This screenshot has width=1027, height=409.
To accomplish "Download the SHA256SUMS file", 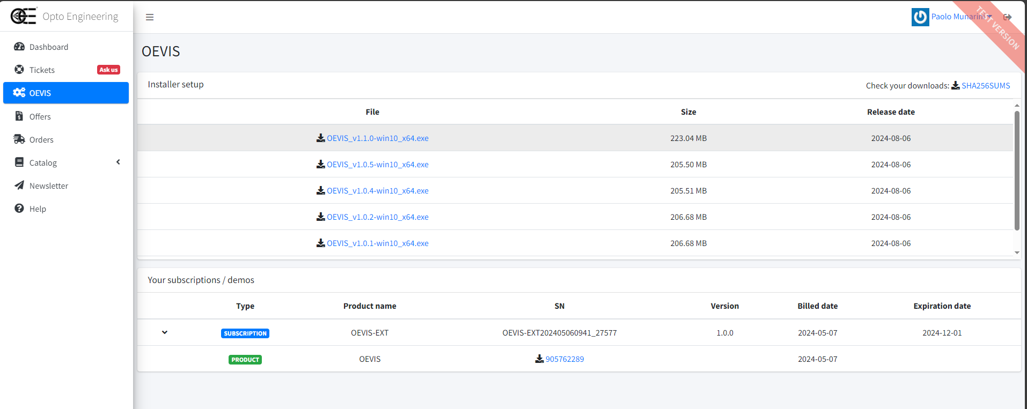I will pos(986,86).
